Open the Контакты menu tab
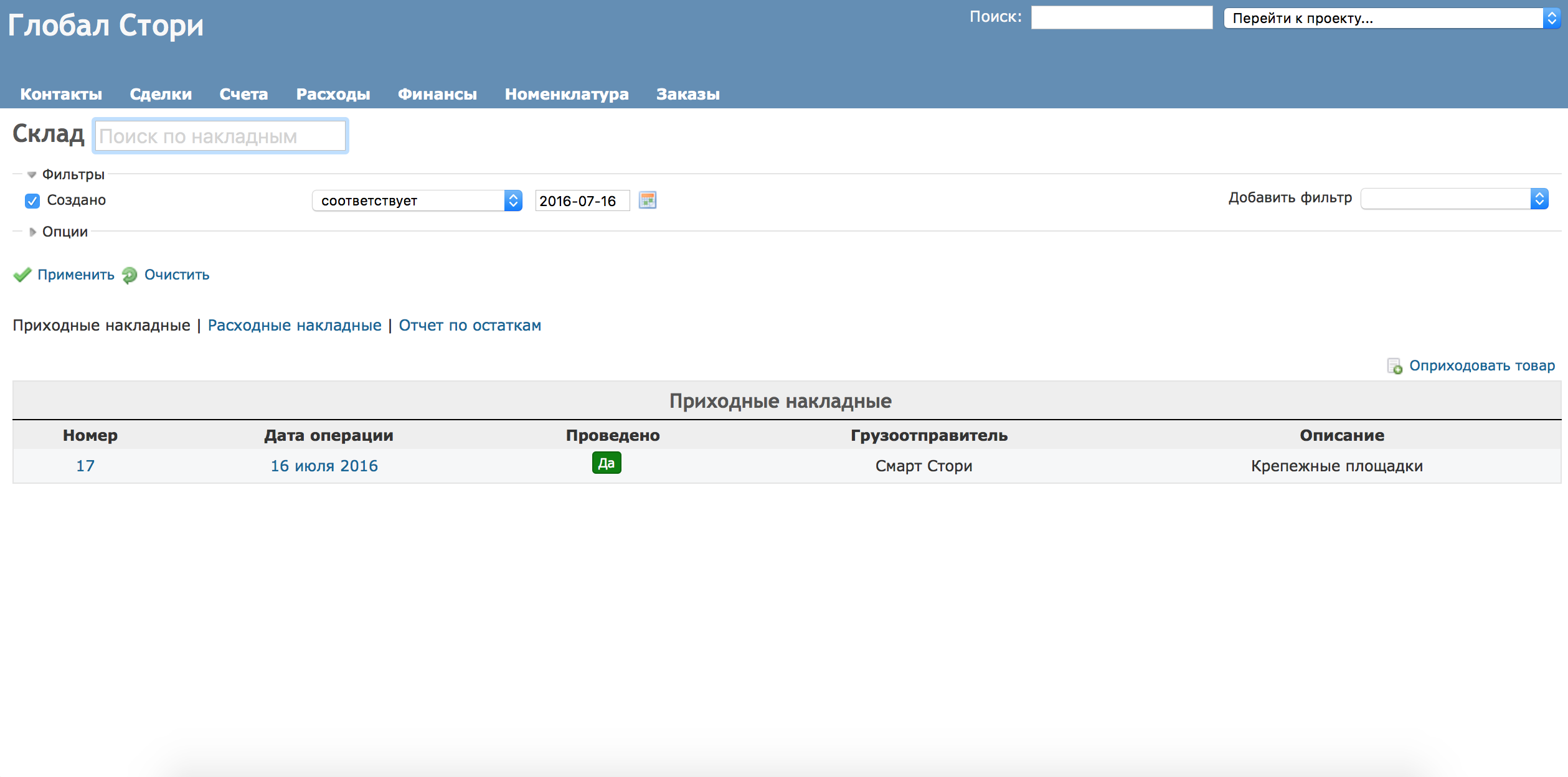This screenshot has width=1568, height=777. tap(61, 94)
